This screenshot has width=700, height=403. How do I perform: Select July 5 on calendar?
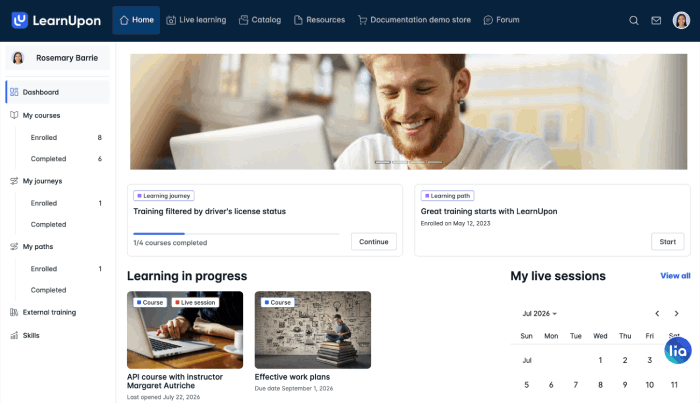click(x=526, y=384)
